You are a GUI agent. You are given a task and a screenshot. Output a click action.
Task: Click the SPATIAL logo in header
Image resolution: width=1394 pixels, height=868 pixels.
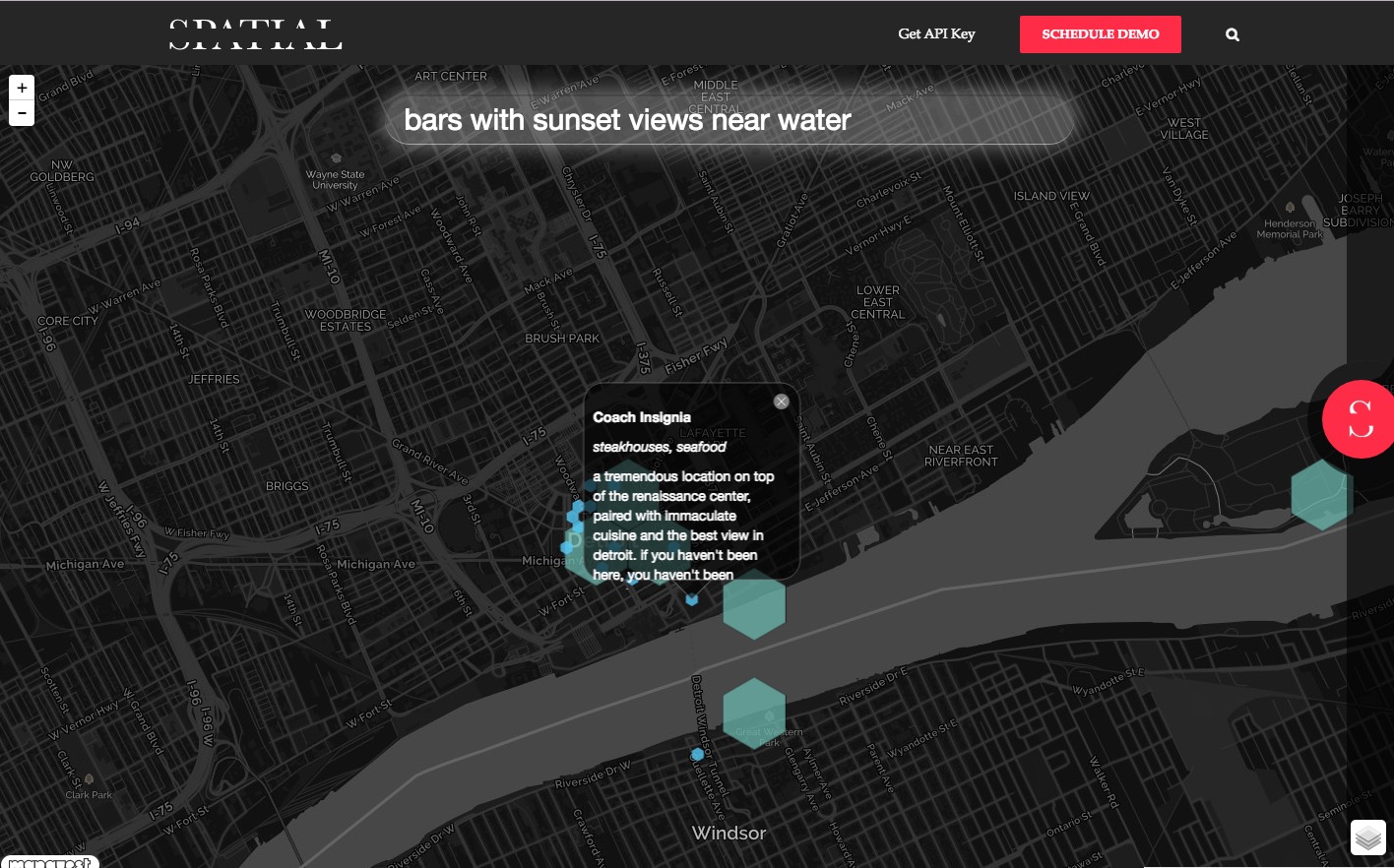[x=255, y=36]
